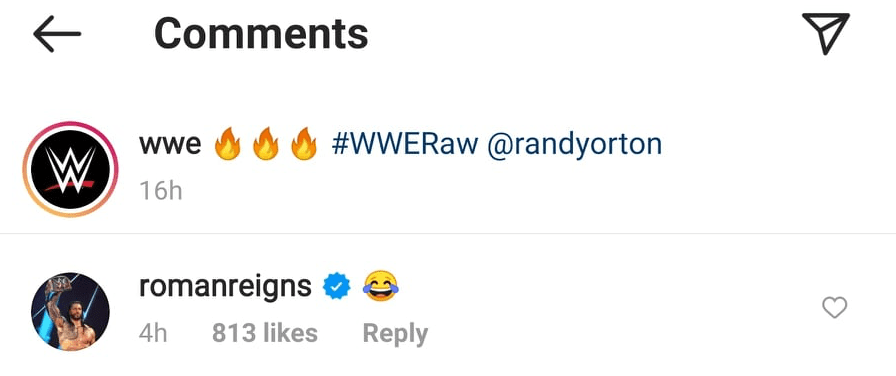Screen dimensions: 896x376
Task: Click the middle fire emoji
Action: 266,145
